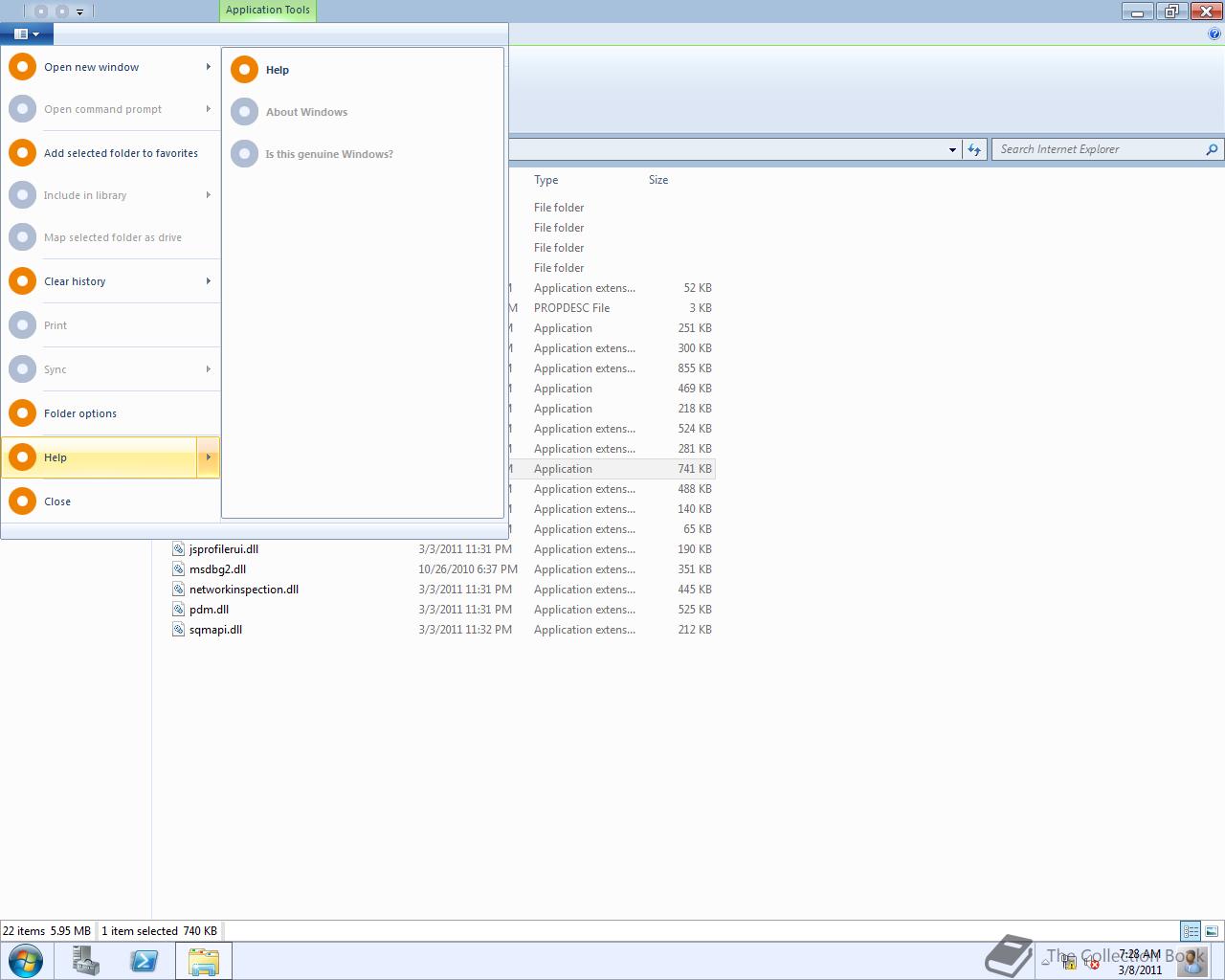Click the Customize Quick Access Toolbar arrow

(x=79, y=12)
